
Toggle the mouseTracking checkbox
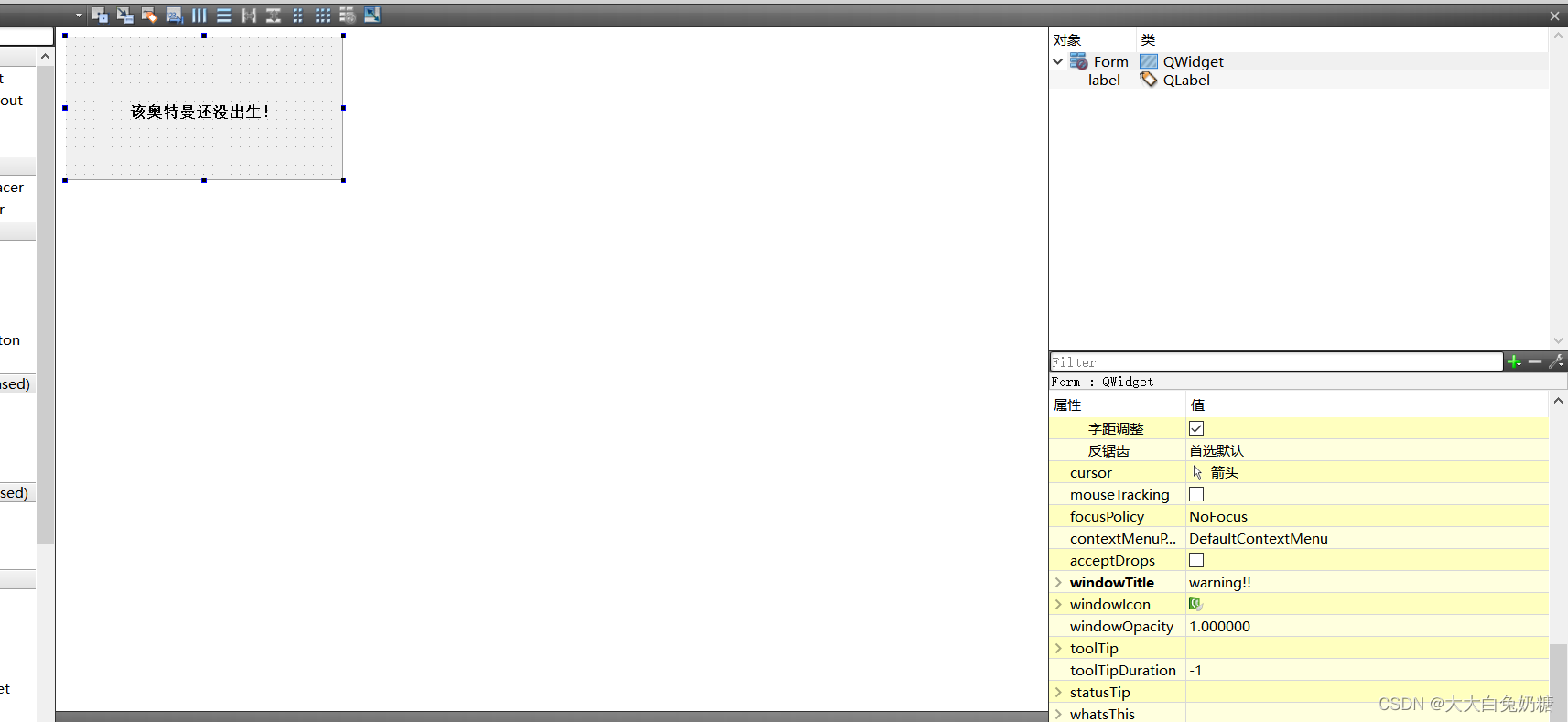1196,494
